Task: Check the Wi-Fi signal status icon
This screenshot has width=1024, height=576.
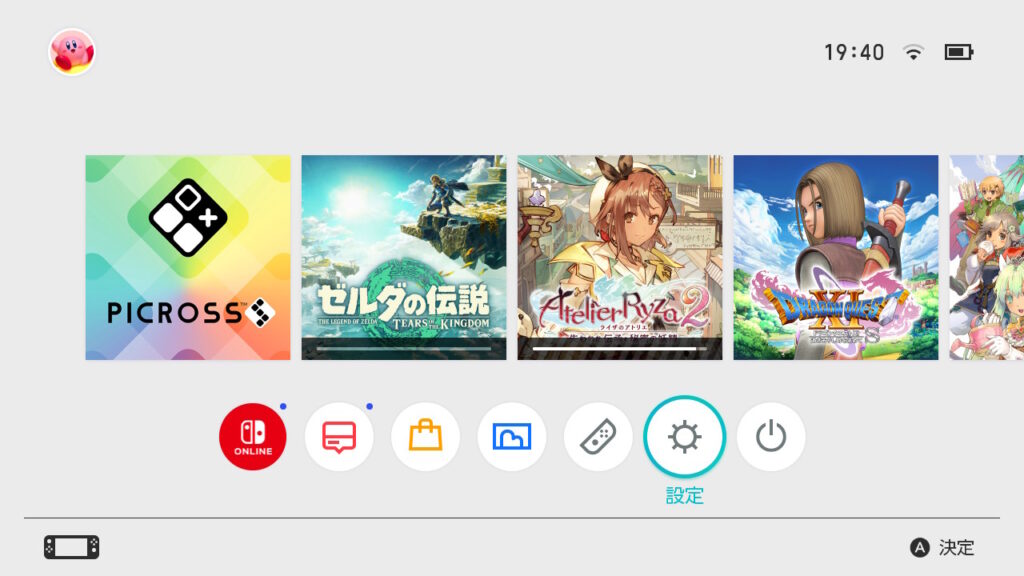Action: (x=913, y=52)
